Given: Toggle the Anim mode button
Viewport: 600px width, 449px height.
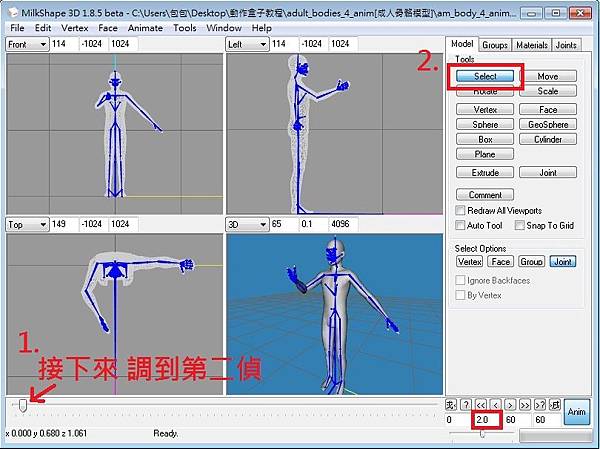Looking at the screenshot, I should click(x=577, y=412).
